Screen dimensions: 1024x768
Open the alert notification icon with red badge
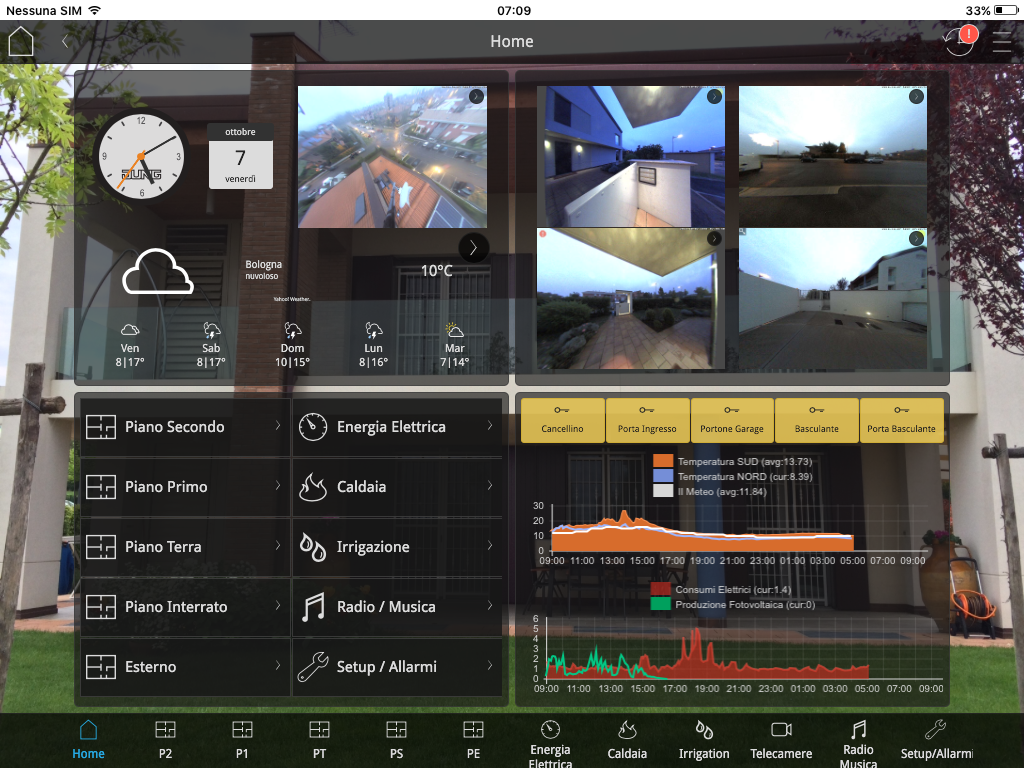coord(959,42)
